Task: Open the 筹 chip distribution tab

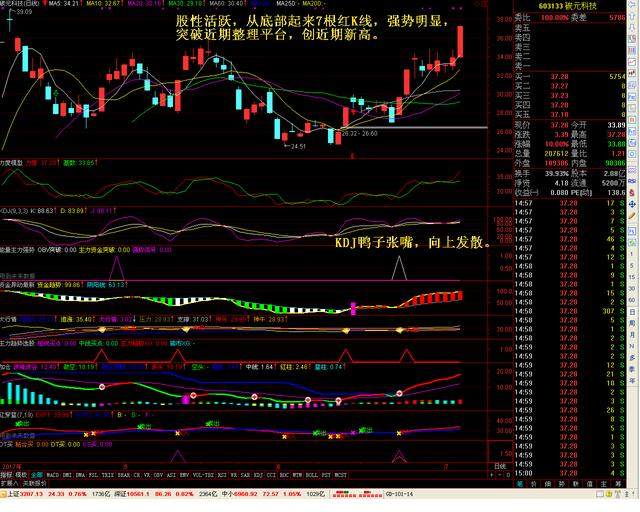Action: [x=618, y=484]
